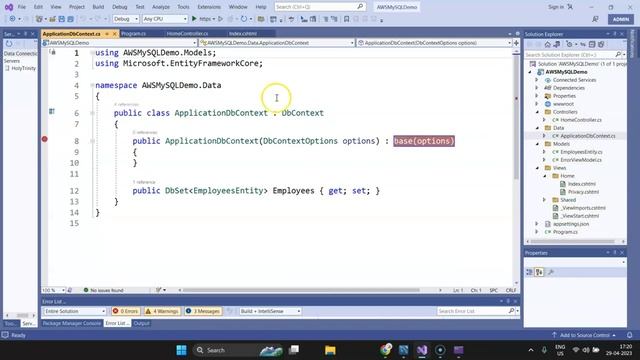Collapse the Models folder
The width and height of the screenshot is (640, 360).
click(537, 144)
